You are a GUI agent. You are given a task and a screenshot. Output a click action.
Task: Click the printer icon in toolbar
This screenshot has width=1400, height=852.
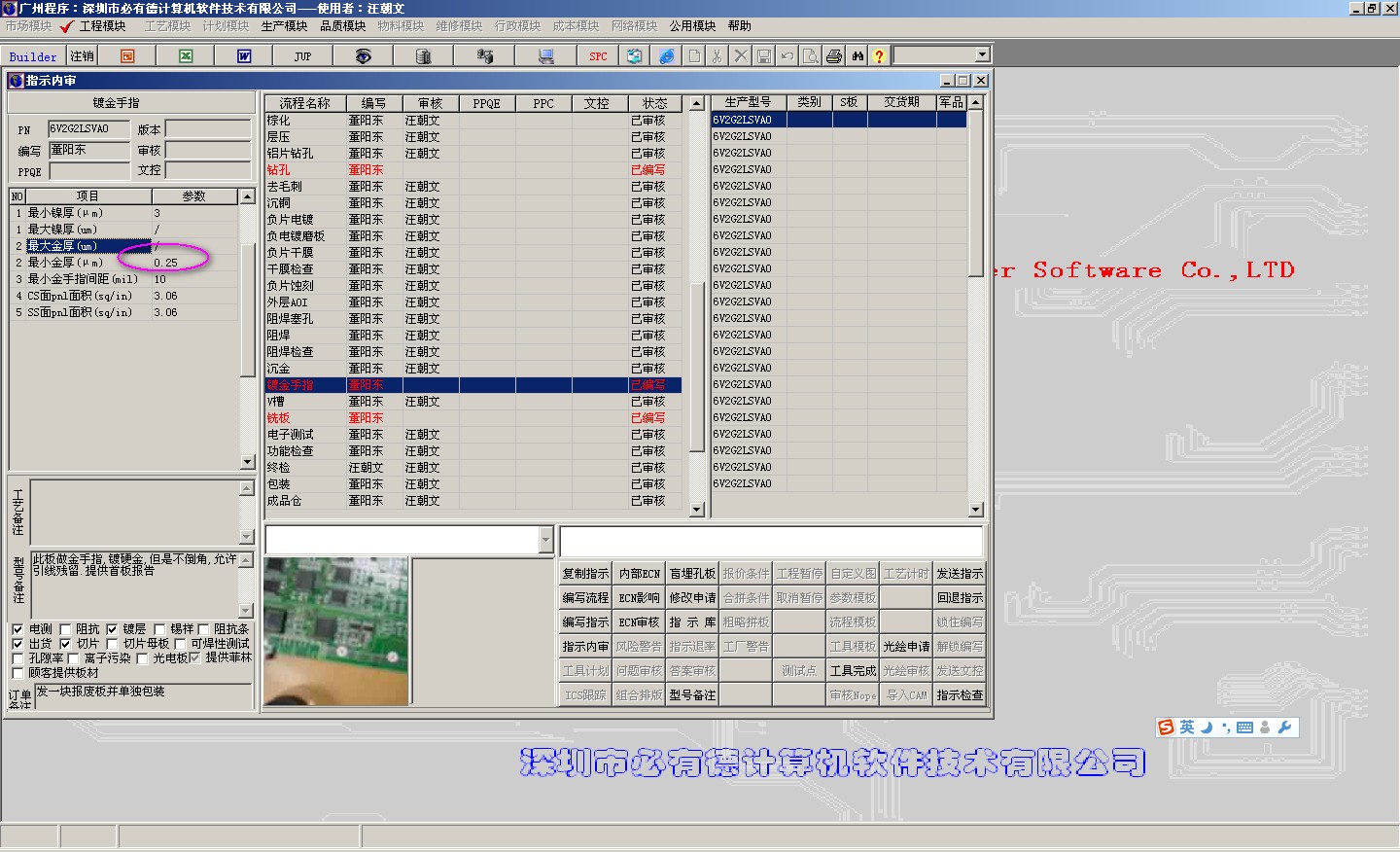coord(834,56)
